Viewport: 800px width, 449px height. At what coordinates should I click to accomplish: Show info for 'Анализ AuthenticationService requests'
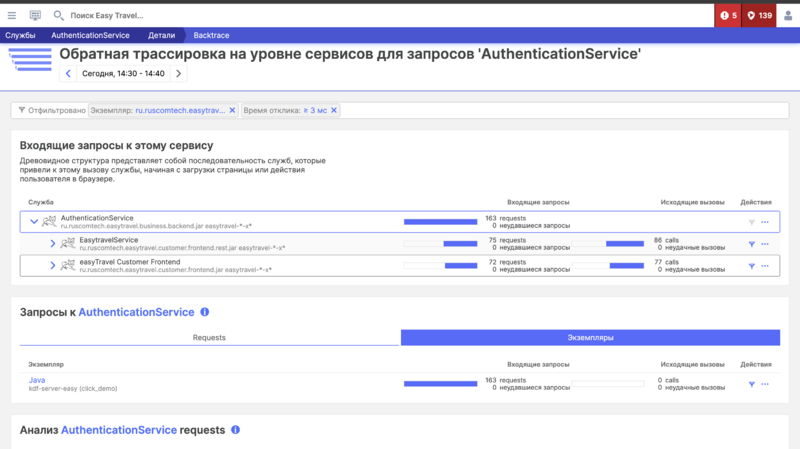[235, 430]
